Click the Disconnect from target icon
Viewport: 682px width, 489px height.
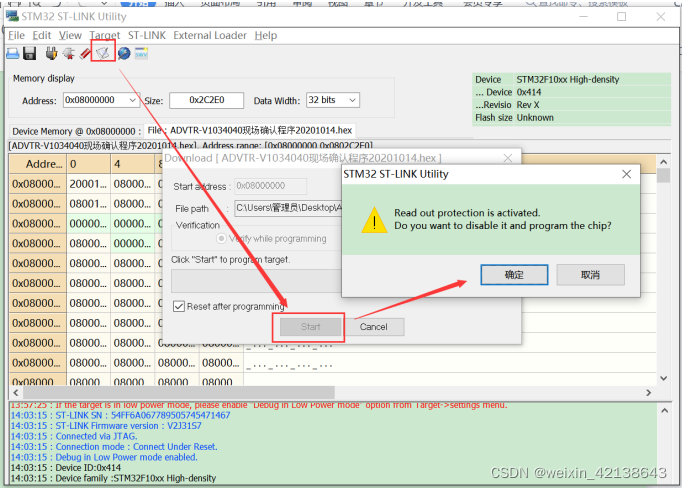click(x=69, y=54)
